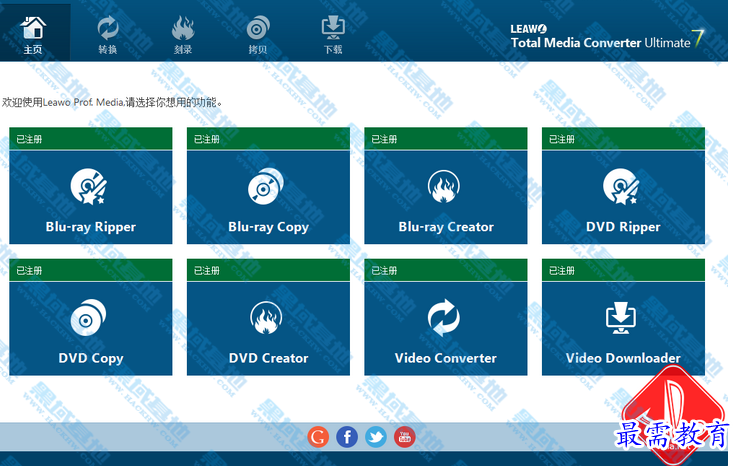Click the Video Downloader label
This screenshot has height=466, width=738.
point(623,358)
